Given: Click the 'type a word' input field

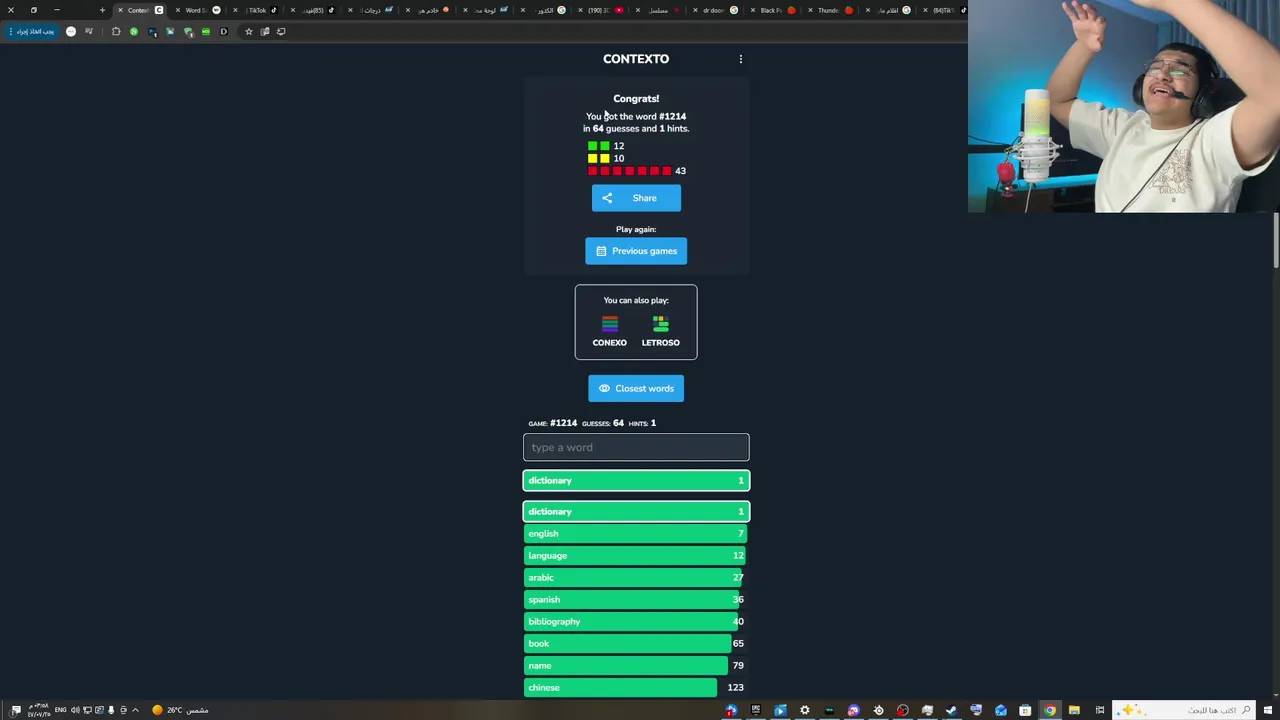Looking at the screenshot, I should (636, 447).
